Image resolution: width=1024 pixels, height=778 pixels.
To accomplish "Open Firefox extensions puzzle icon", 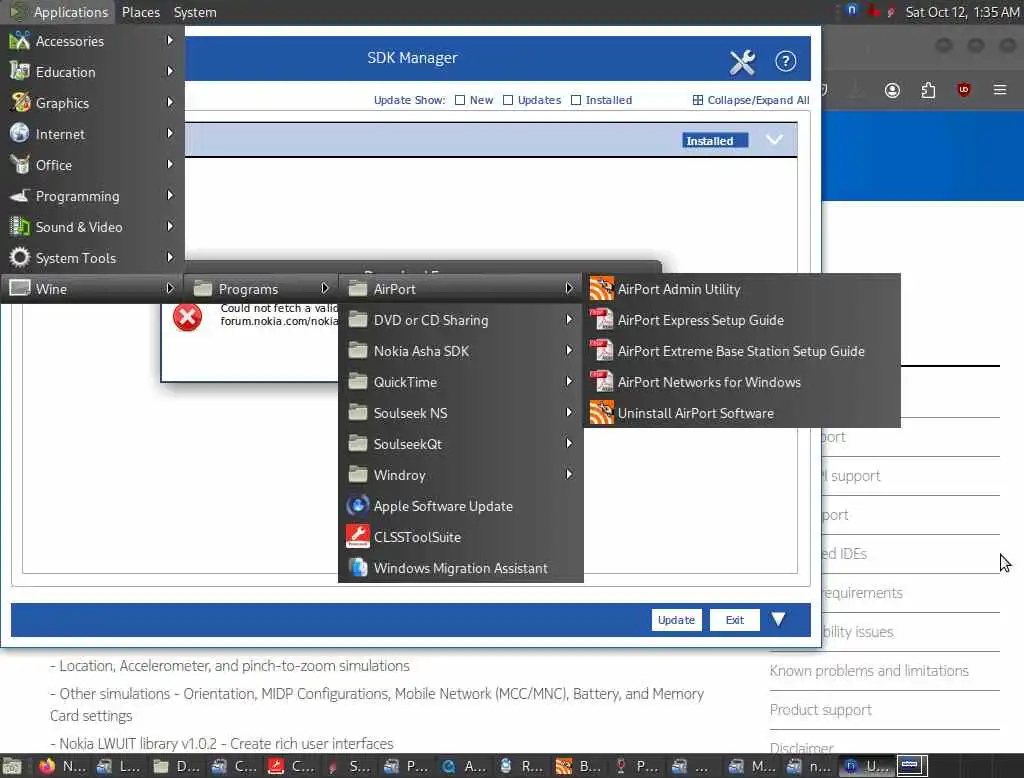I will 928,90.
